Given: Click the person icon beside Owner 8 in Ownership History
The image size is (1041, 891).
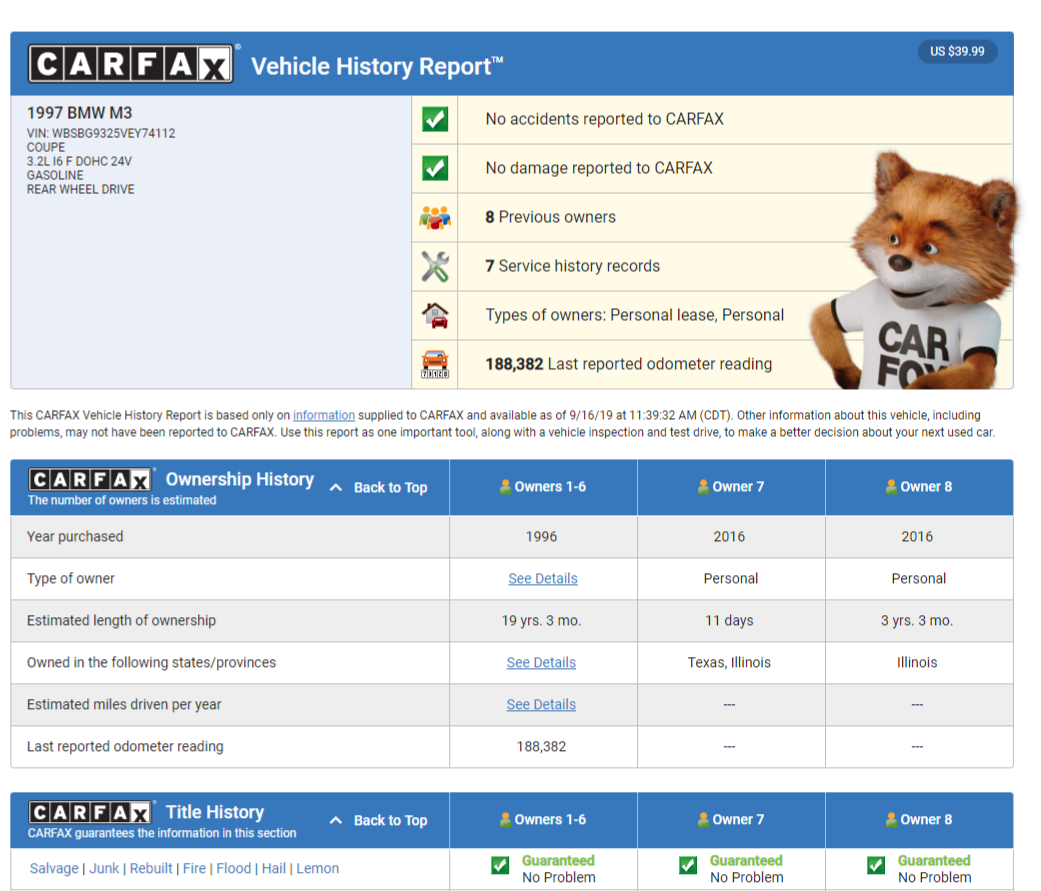Looking at the screenshot, I should (891, 487).
